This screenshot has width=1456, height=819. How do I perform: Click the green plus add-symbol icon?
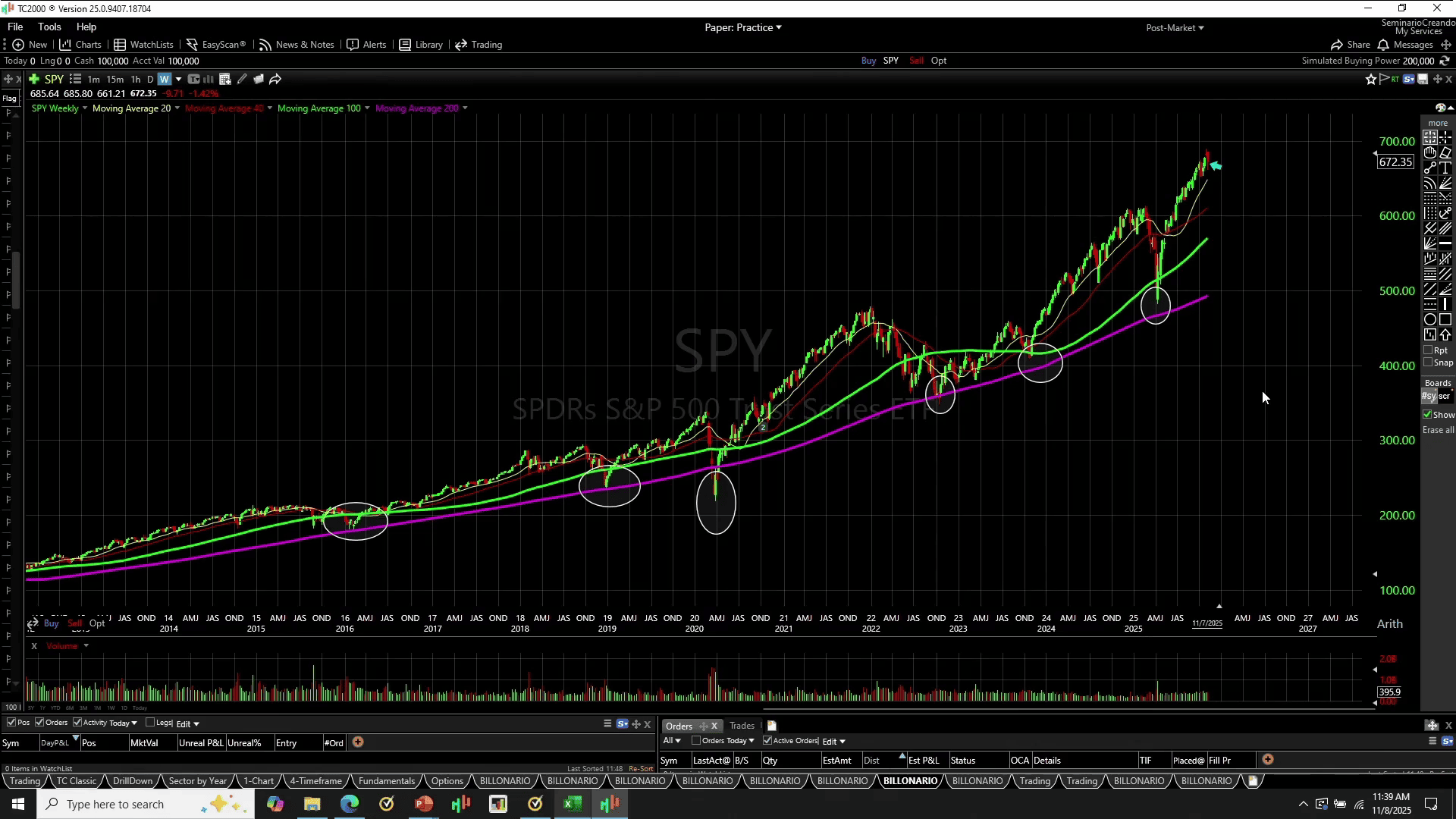pyautogui.click(x=33, y=79)
